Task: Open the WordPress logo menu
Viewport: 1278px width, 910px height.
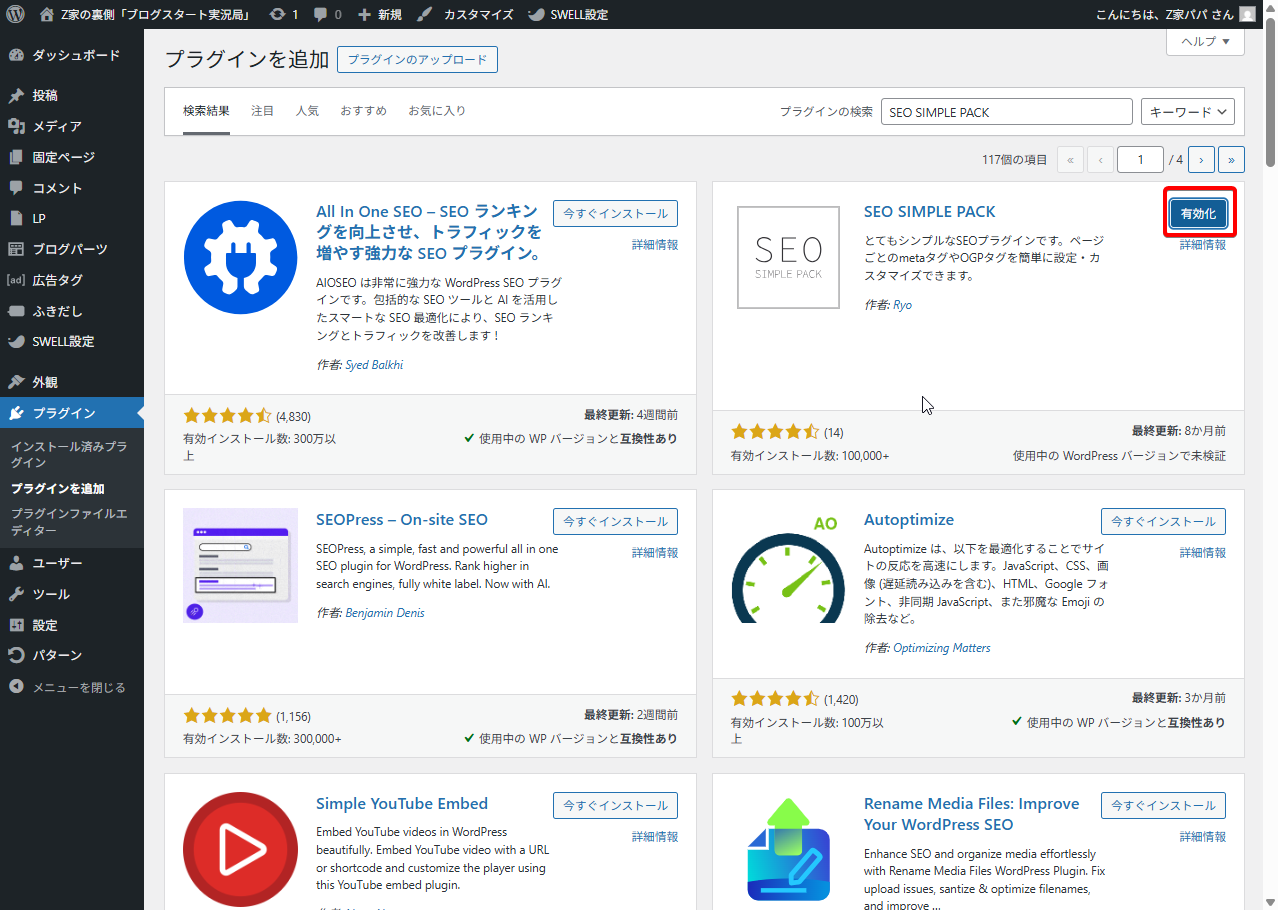Action: tap(15, 15)
